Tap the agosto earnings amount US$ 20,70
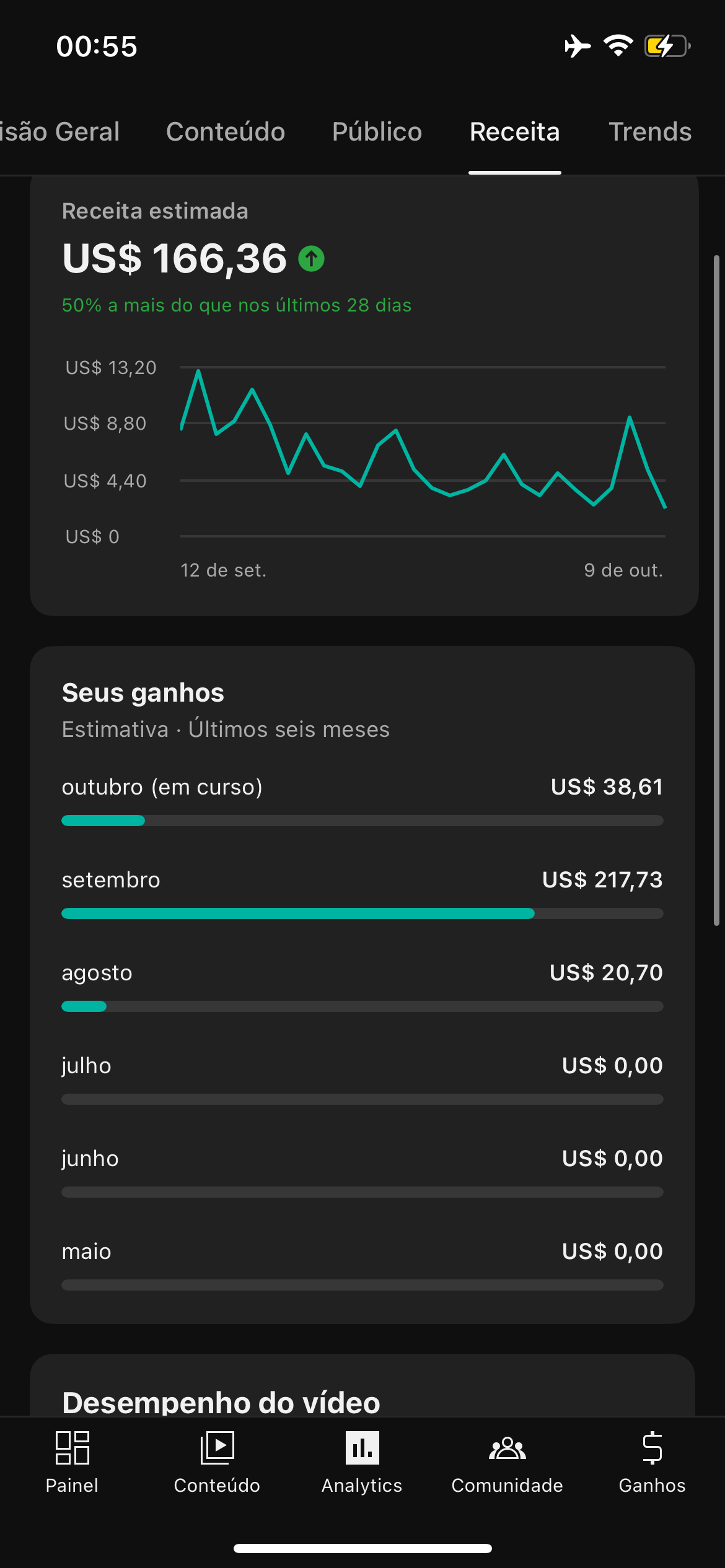This screenshot has height=1568, width=725. 606,973
